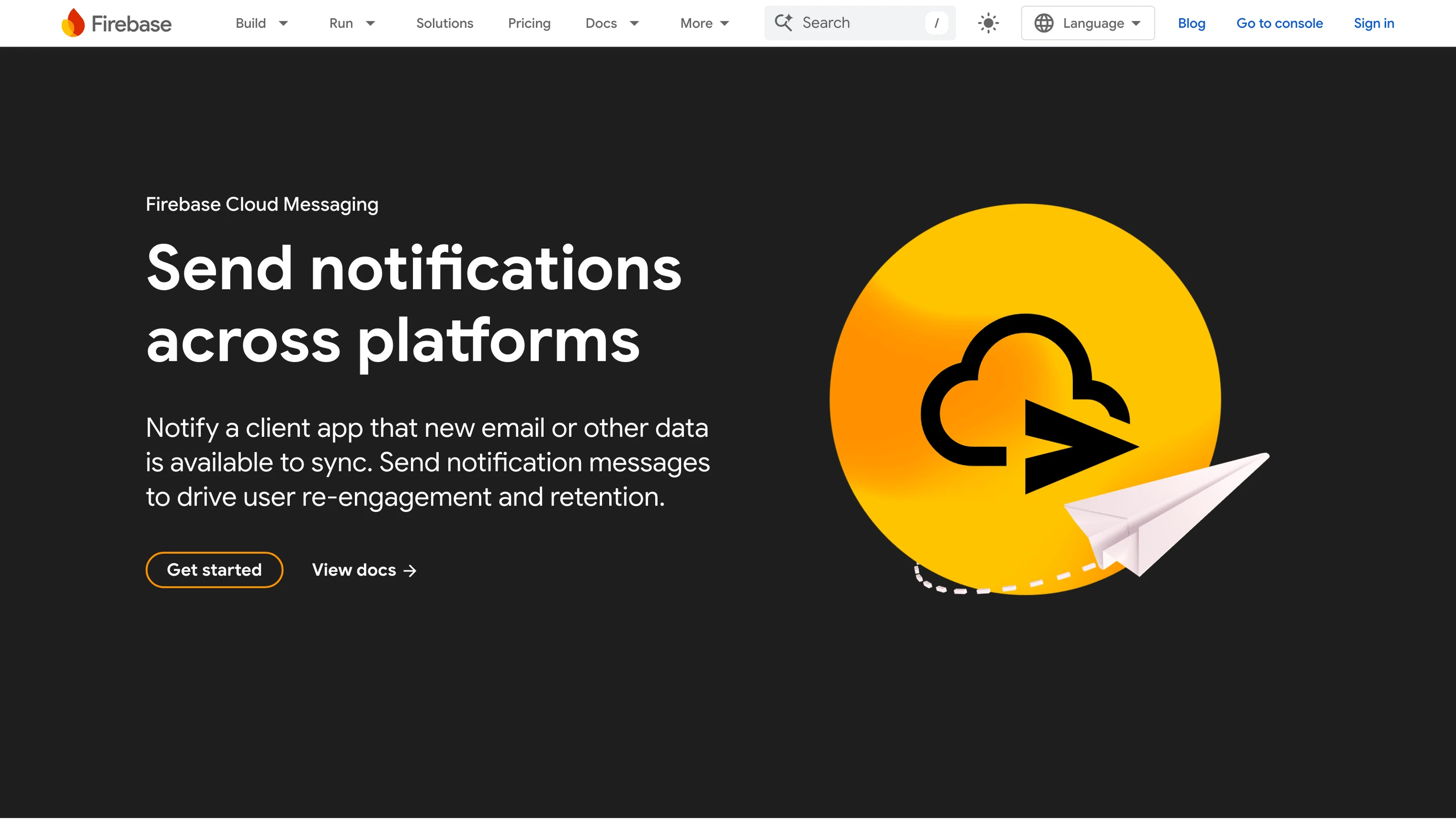Click the Get started button
This screenshot has width=1456, height=819.
click(x=214, y=570)
